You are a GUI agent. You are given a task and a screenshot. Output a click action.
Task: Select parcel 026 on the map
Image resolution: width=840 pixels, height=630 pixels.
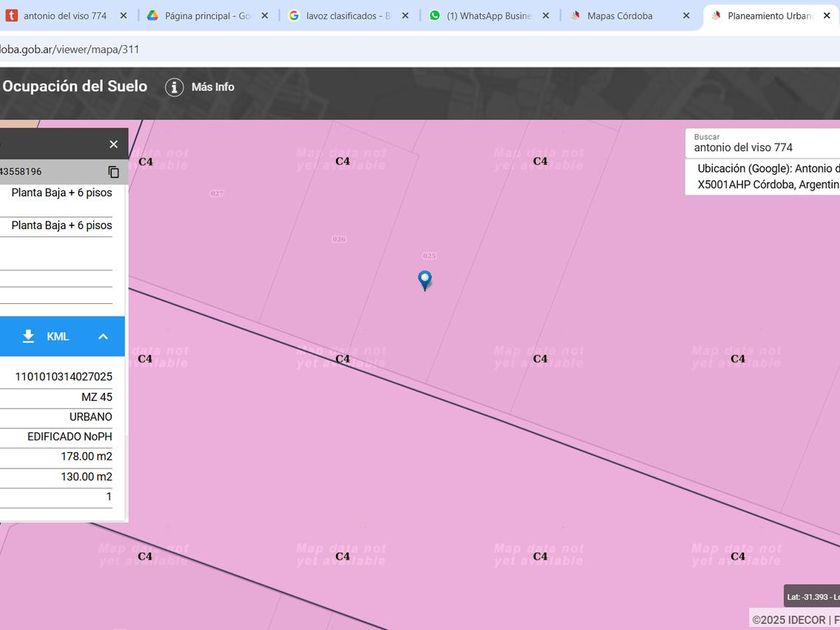(339, 239)
